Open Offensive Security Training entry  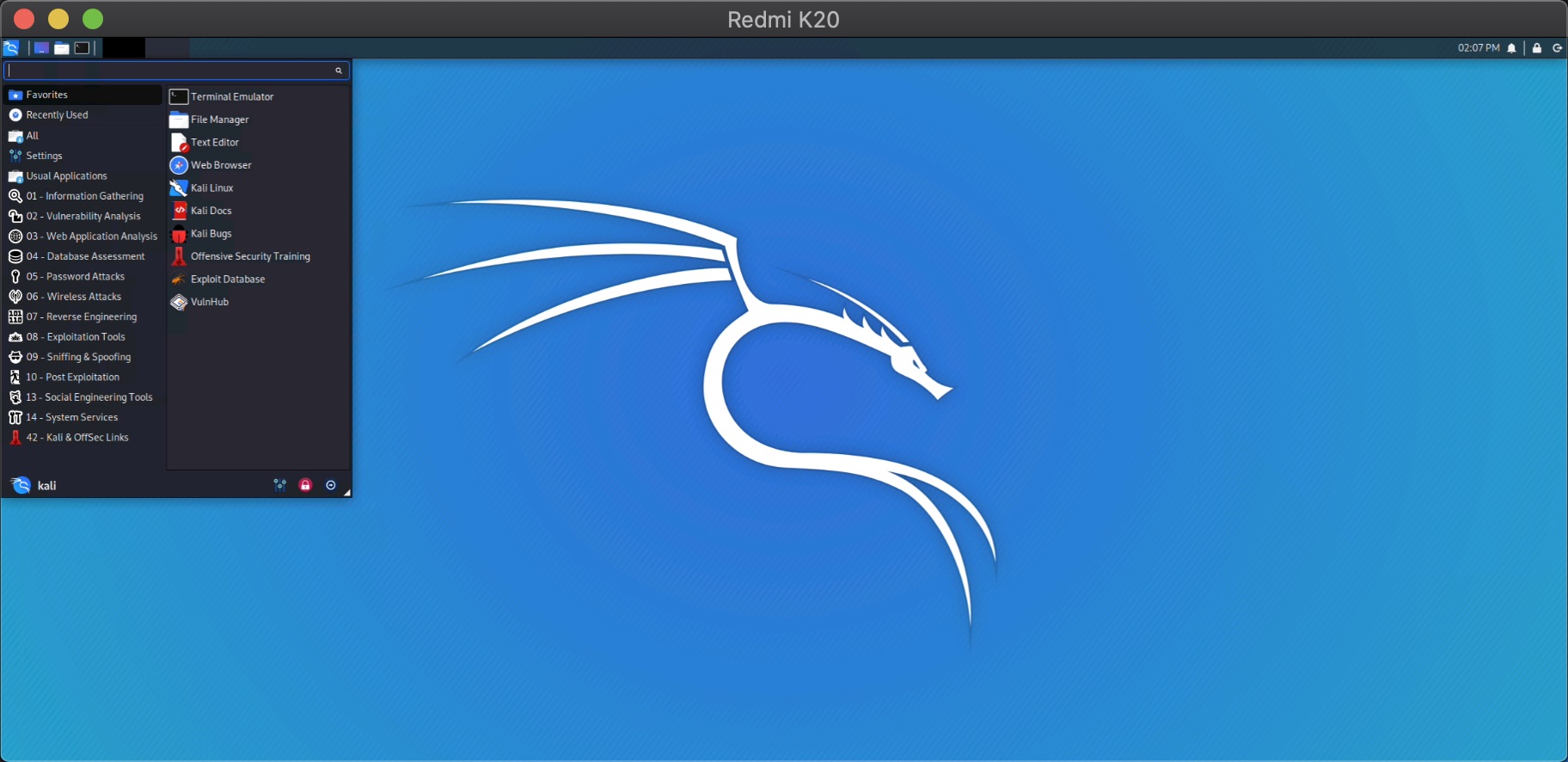[258, 256]
